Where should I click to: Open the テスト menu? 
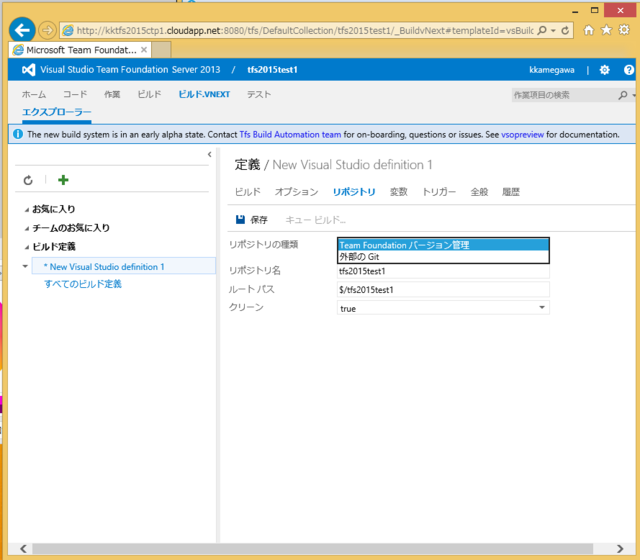[259, 95]
